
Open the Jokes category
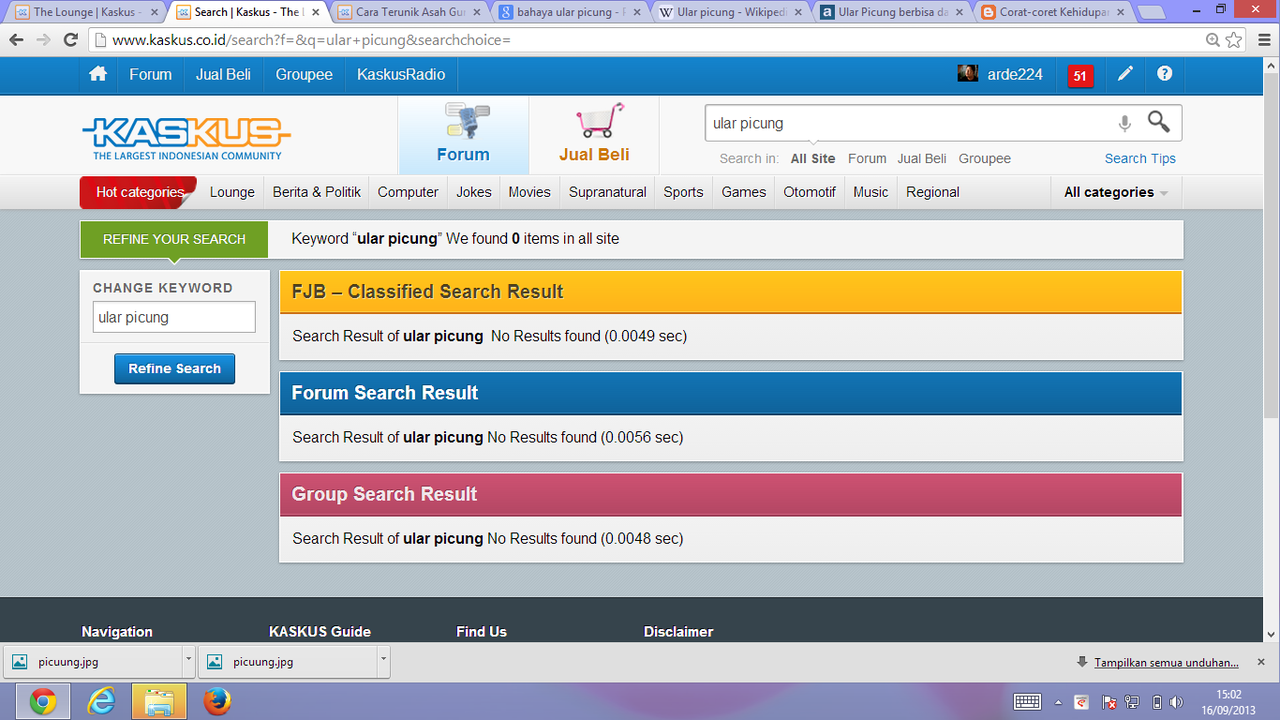474,192
